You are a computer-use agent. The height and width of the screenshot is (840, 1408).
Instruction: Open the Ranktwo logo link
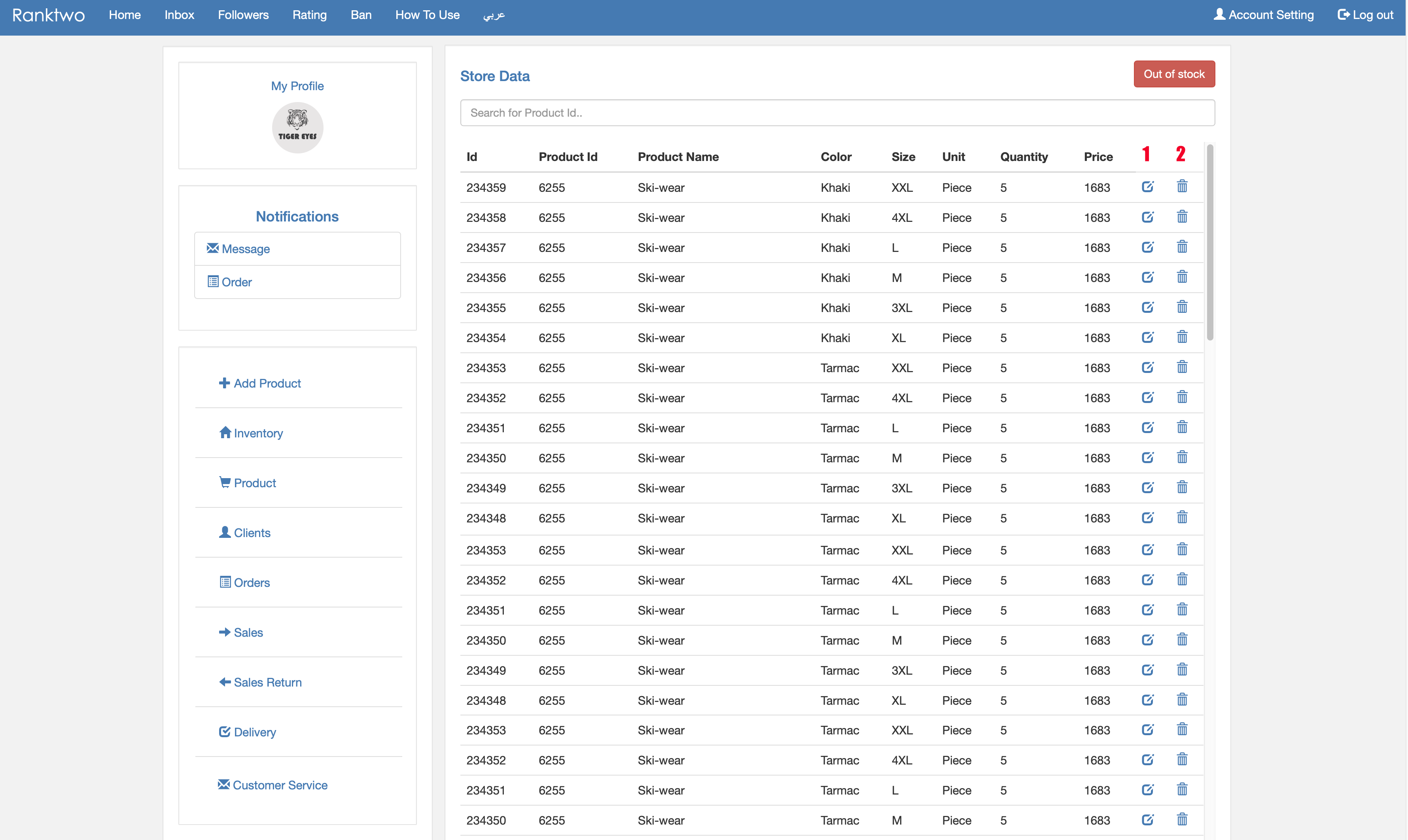tap(49, 15)
